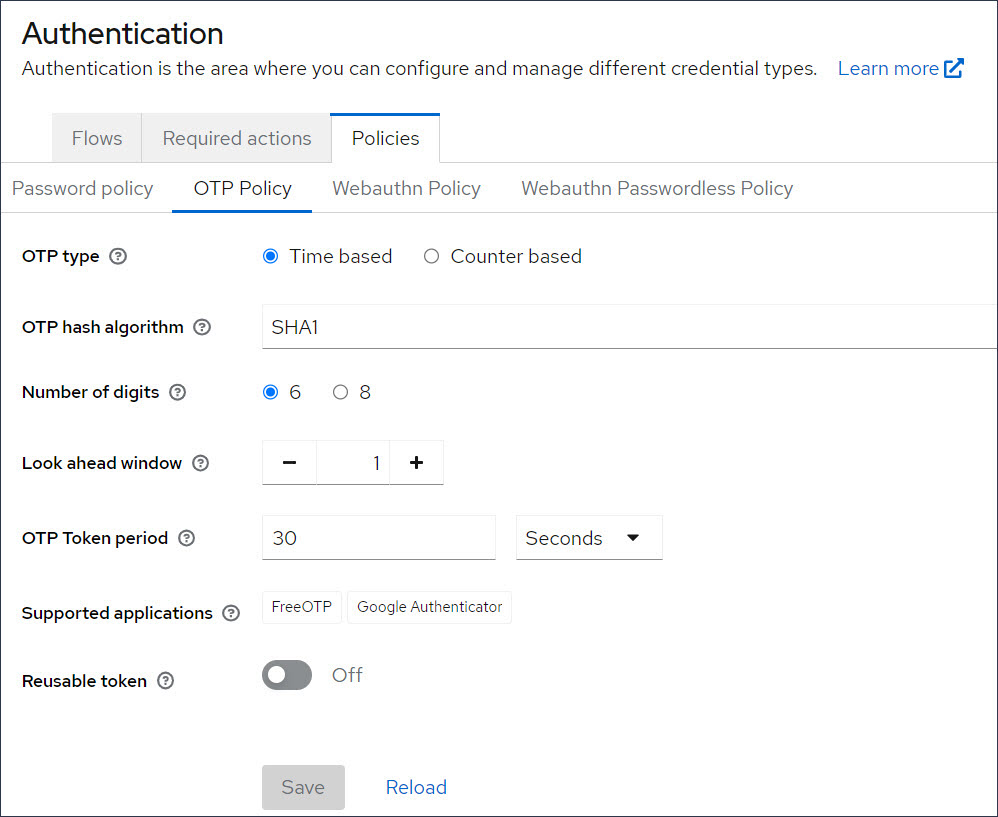Increment the Look ahead window value
Viewport: 998px width, 817px height.
(x=416, y=462)
